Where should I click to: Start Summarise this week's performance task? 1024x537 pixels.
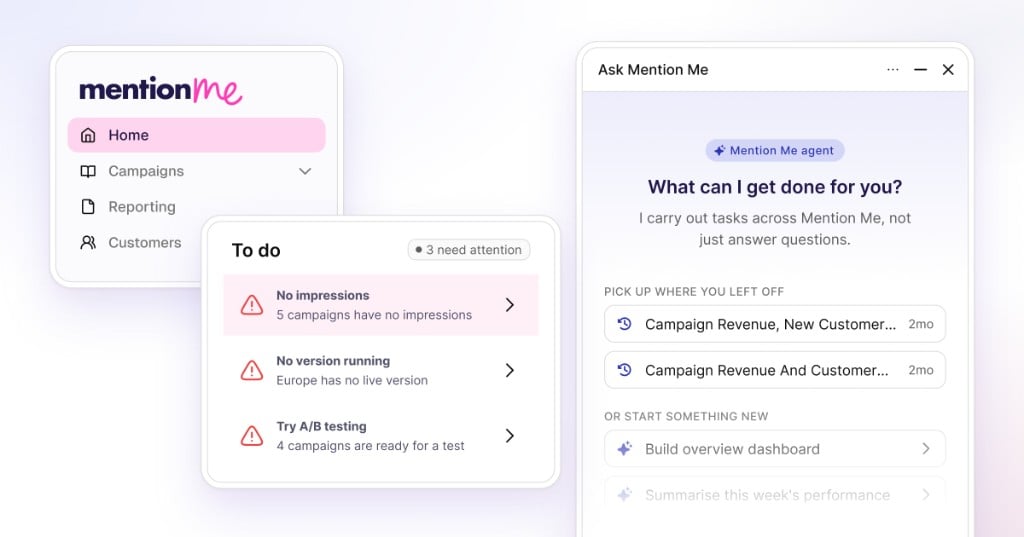coord(775,495)
